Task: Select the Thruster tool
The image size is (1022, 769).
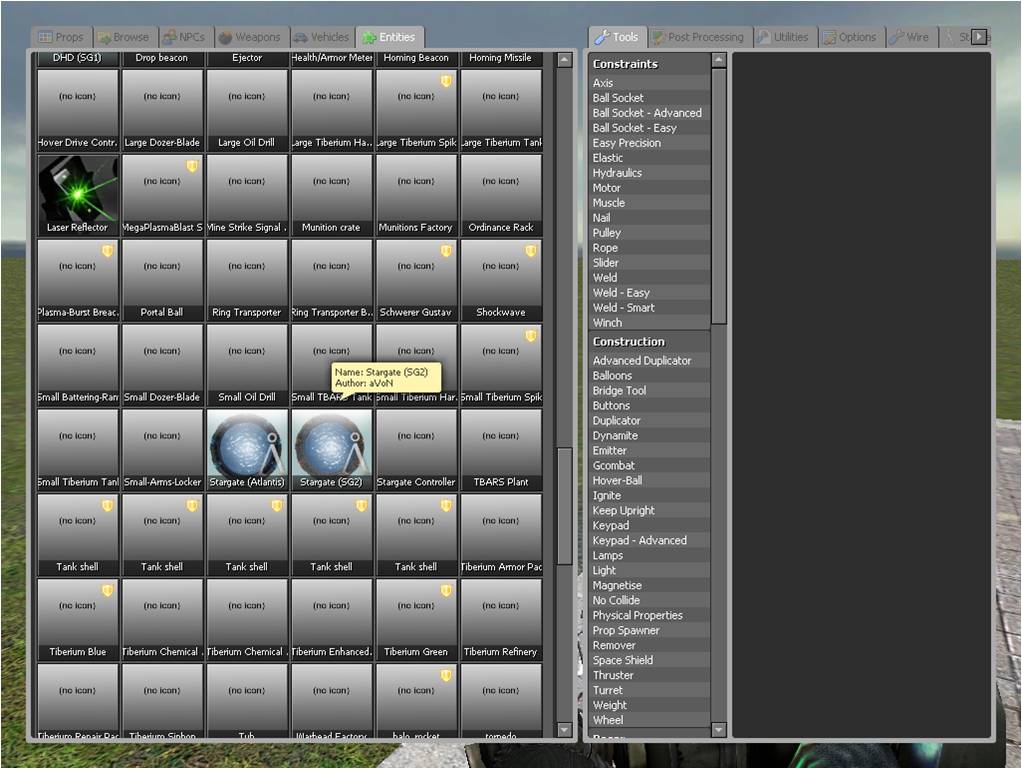Action: [x=649, y=675]
